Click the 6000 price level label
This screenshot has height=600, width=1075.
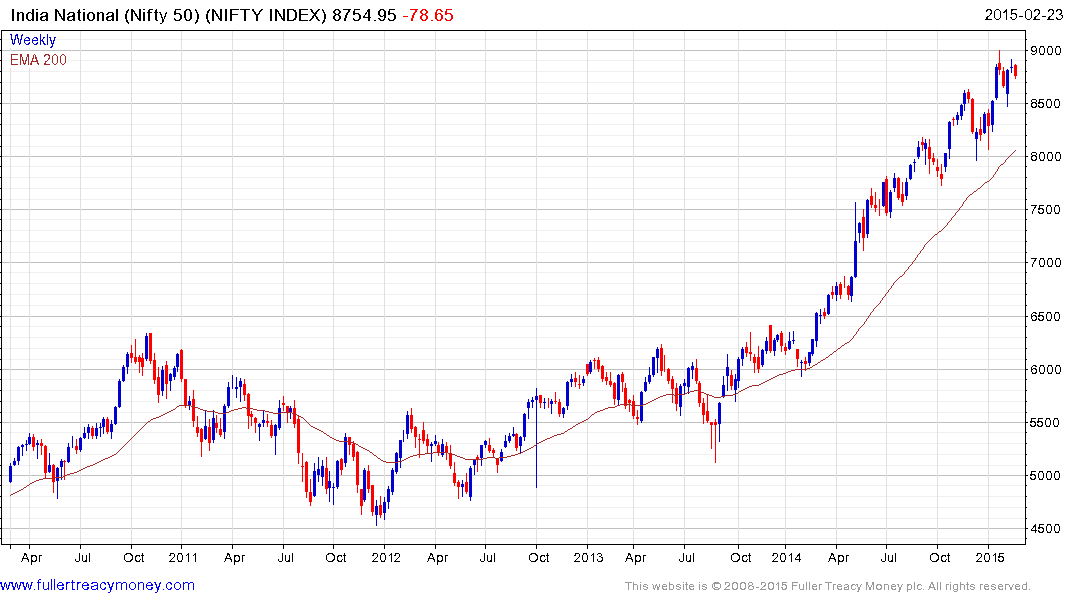(x=1047, y=370)
